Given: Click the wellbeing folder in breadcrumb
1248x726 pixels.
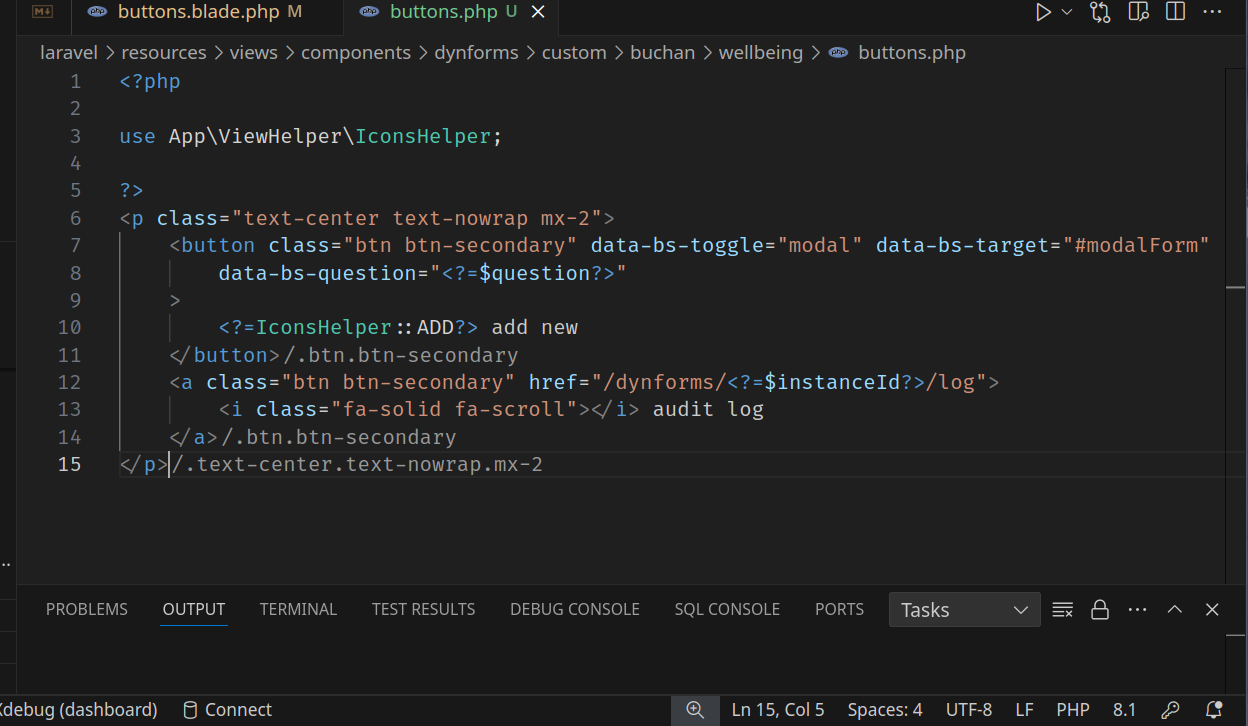Looking at the screenshot, I should coord(760,53).
